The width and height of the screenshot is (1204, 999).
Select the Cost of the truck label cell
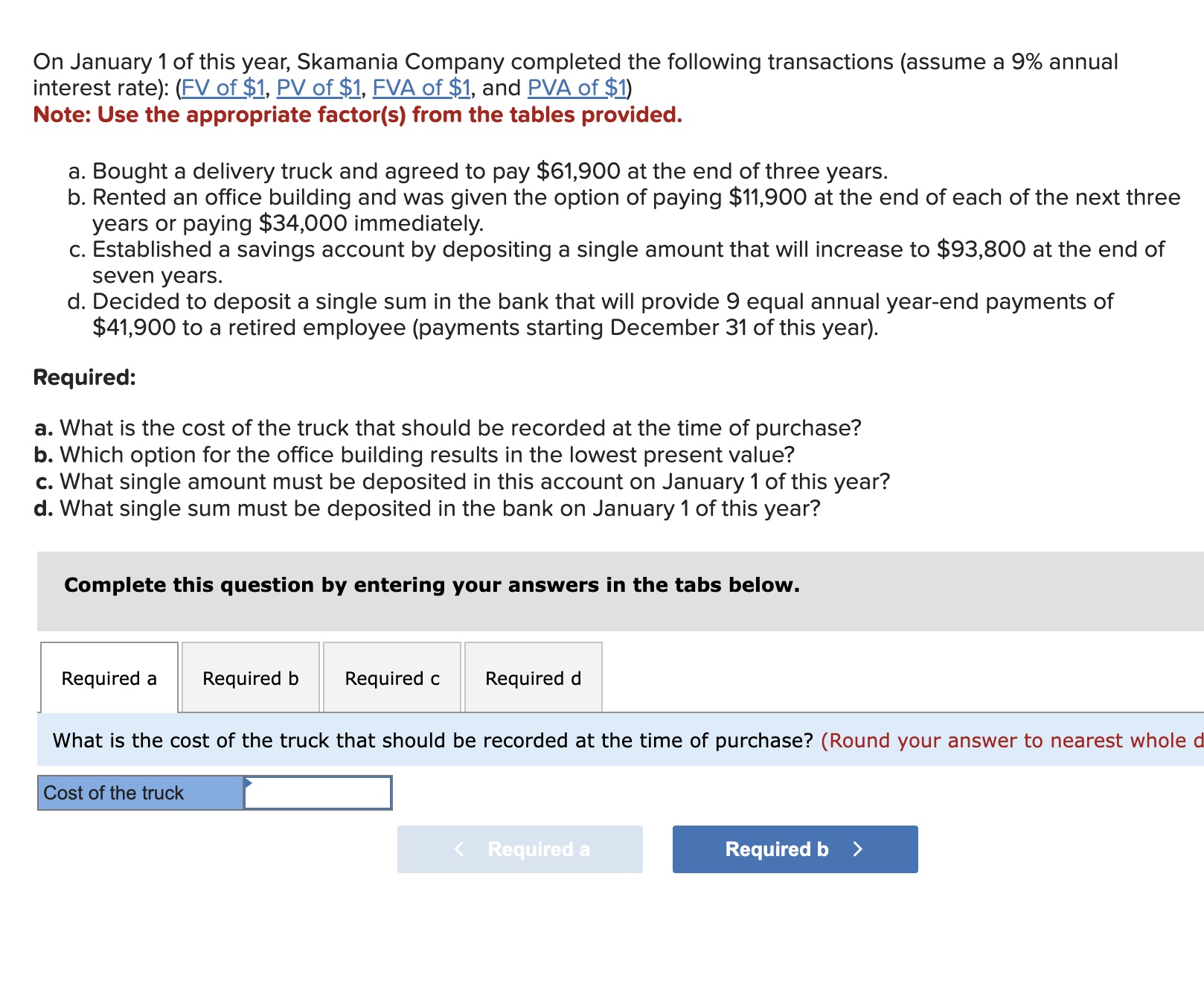pos(138,793)
